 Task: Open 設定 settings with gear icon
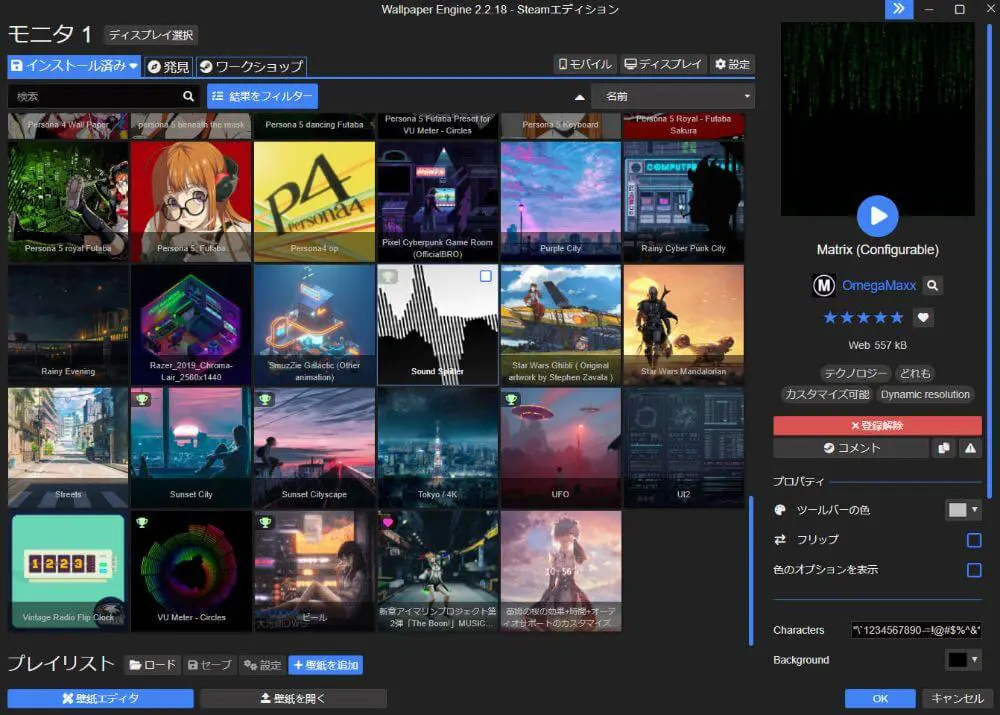point(732,64)
